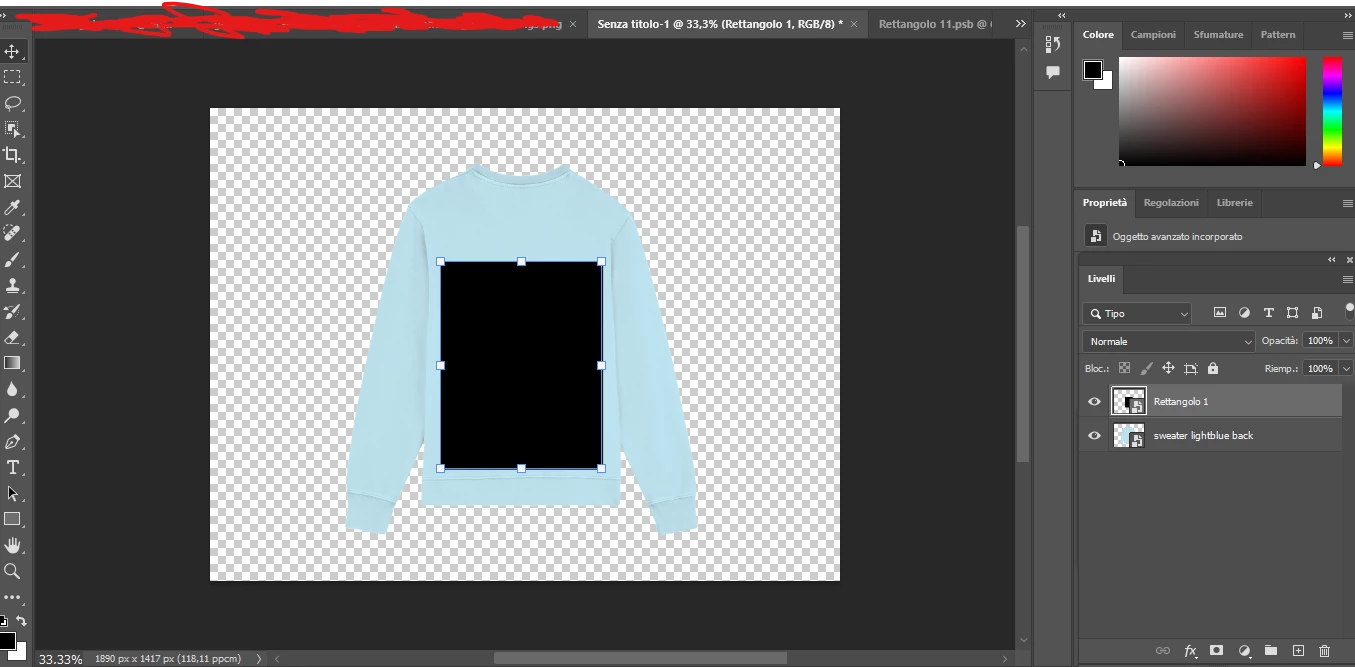Toggle pixel layer filter
The width and height of the screenshot is (1355, 667).
[1220, 313]
